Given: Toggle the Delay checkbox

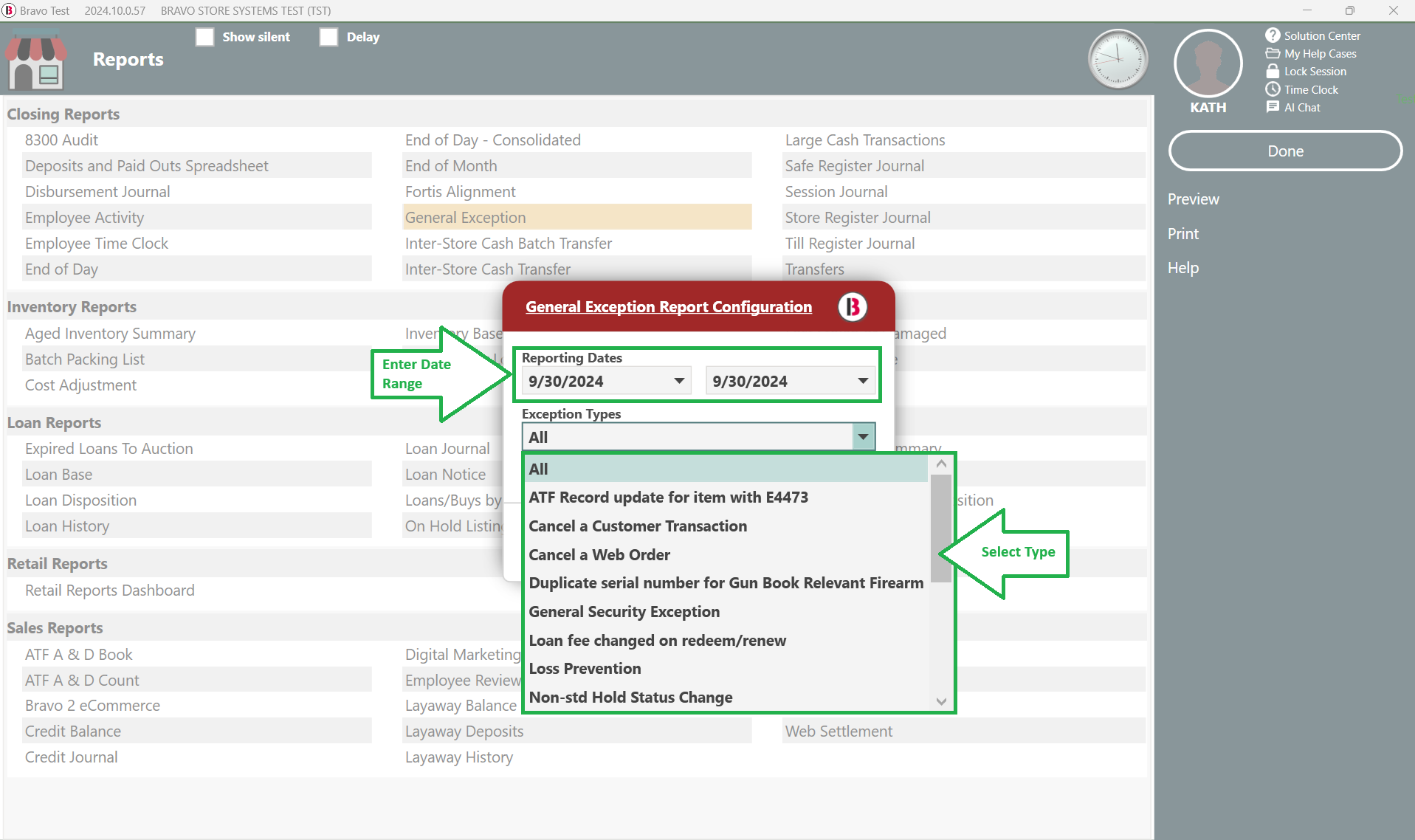Looking at the screenshot, I should coord(328,37).
